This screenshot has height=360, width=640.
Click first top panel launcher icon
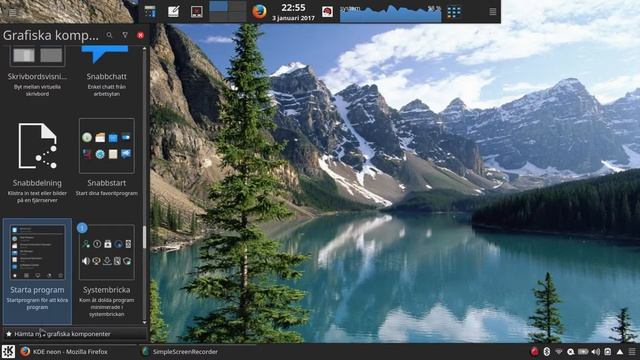(x=150, y=11)
